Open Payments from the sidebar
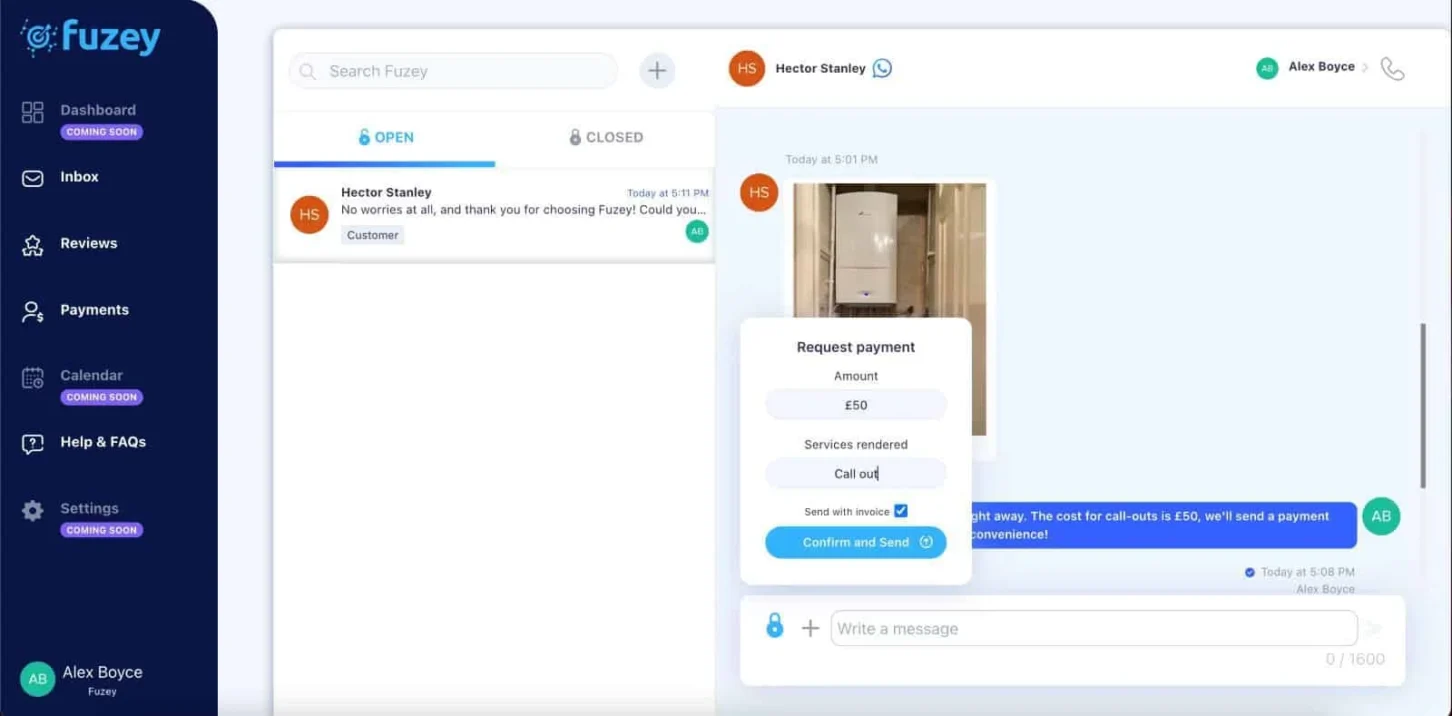 (94, 310)
